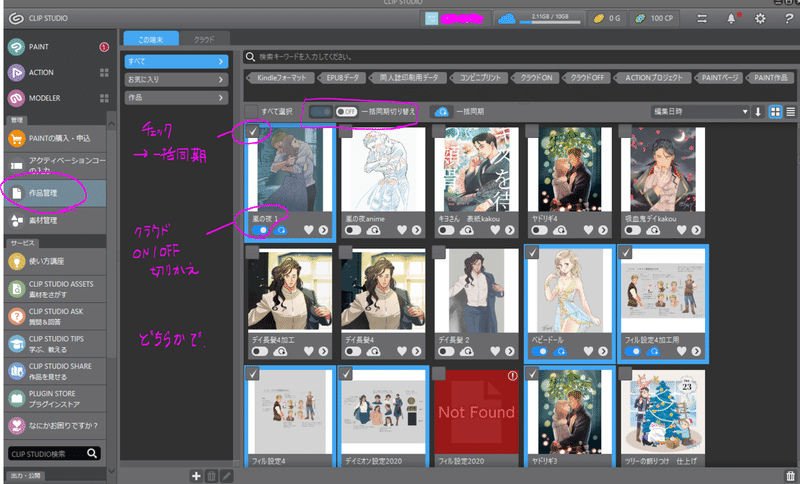Click storage usage progress bar
This screenshot has width=800, height=484.
[x=550, y=22]
